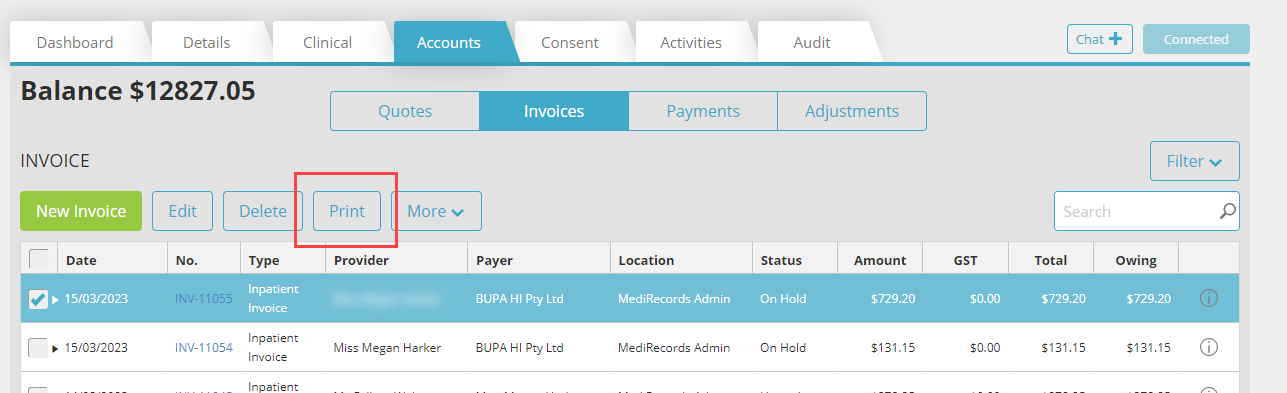Expand the Filter dropdown

point(1195,161)
